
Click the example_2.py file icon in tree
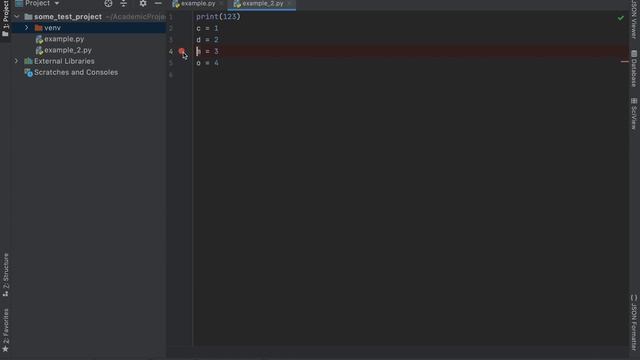click(x=39, y=51)
